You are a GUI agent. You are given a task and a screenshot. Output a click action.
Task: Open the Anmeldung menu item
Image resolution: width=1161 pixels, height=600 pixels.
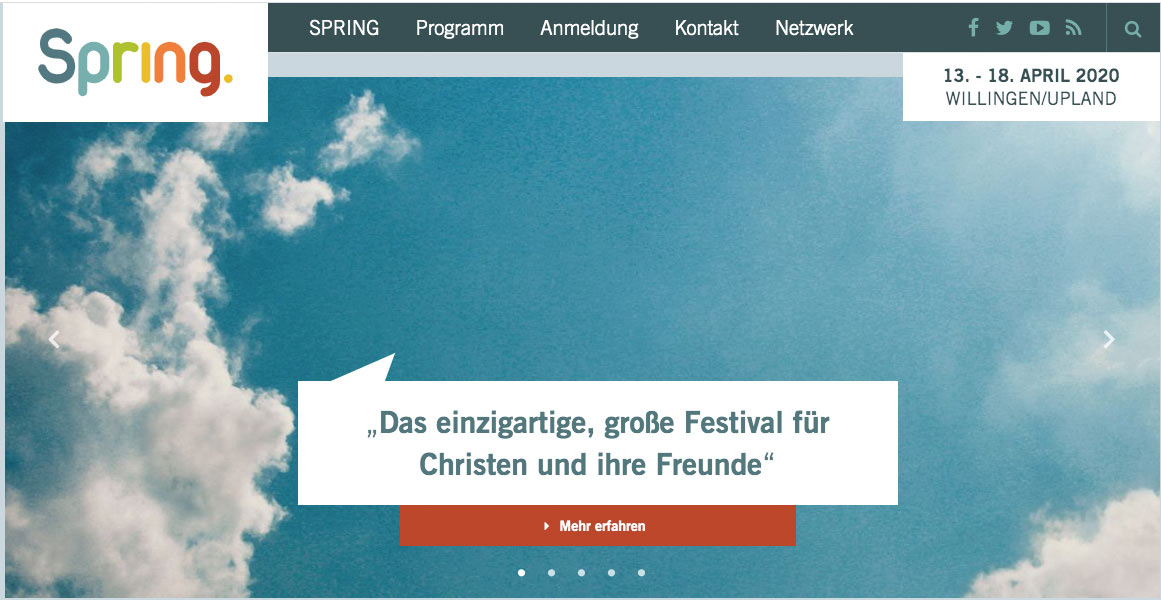pyautogui.click(x=589, y=29)
